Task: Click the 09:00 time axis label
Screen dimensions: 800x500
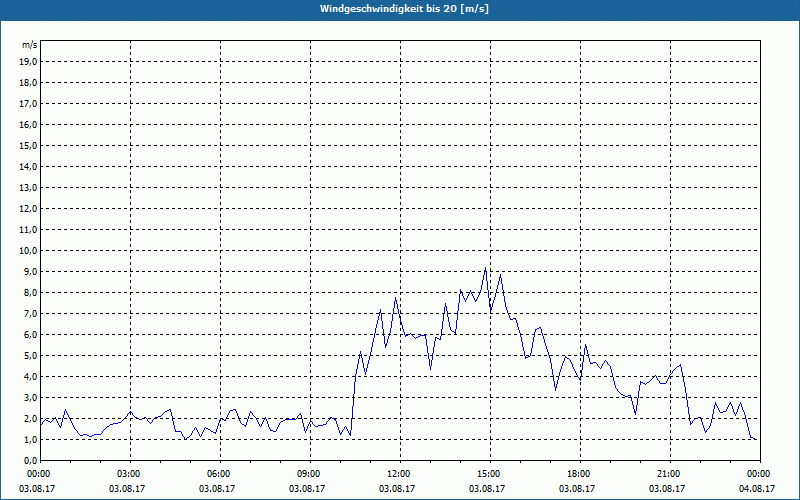Action: tap(310, 474)
